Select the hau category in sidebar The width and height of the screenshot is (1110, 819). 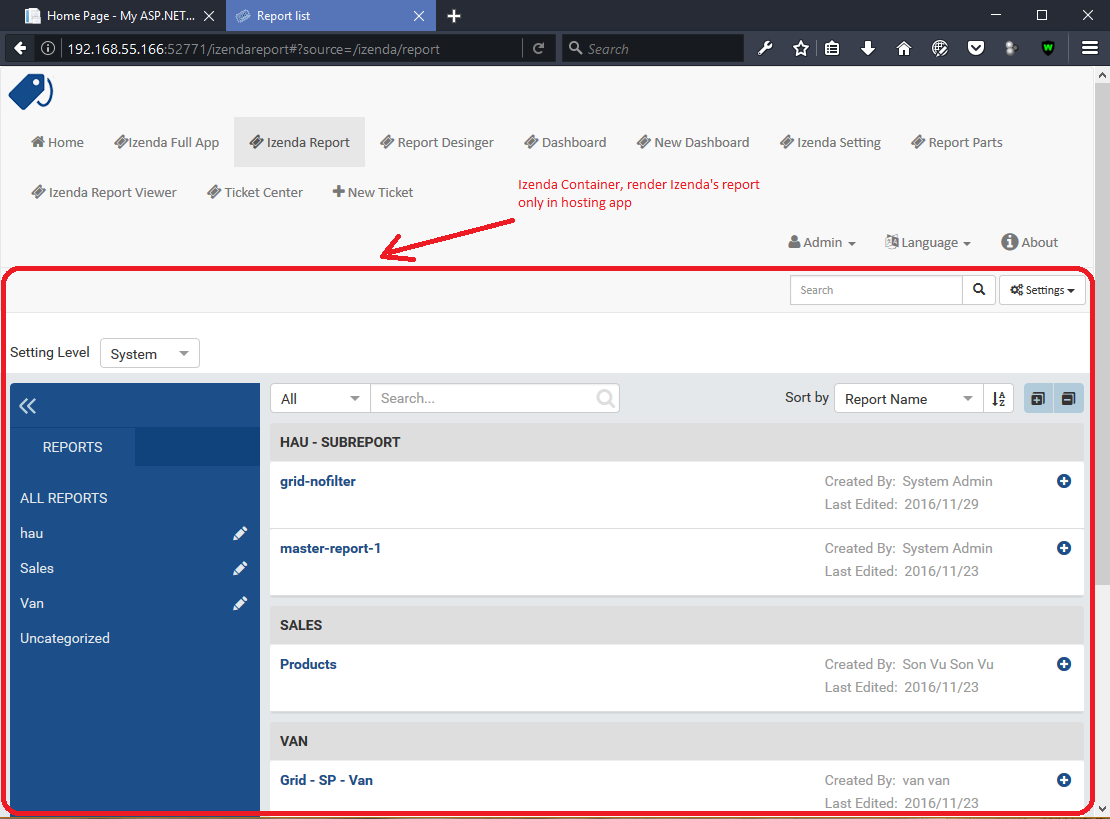32,533
